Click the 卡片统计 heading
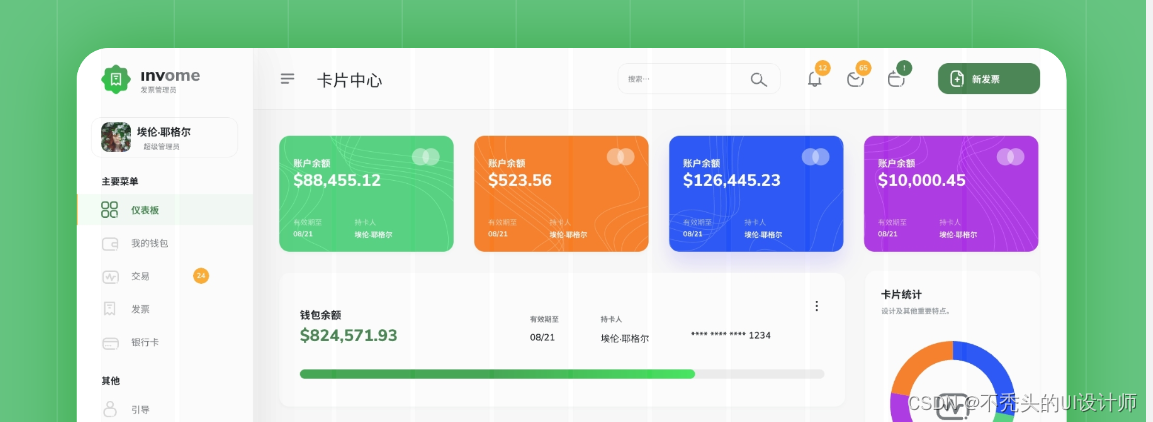This screenshot has height=422, width=1153. [x=902, y=294]
